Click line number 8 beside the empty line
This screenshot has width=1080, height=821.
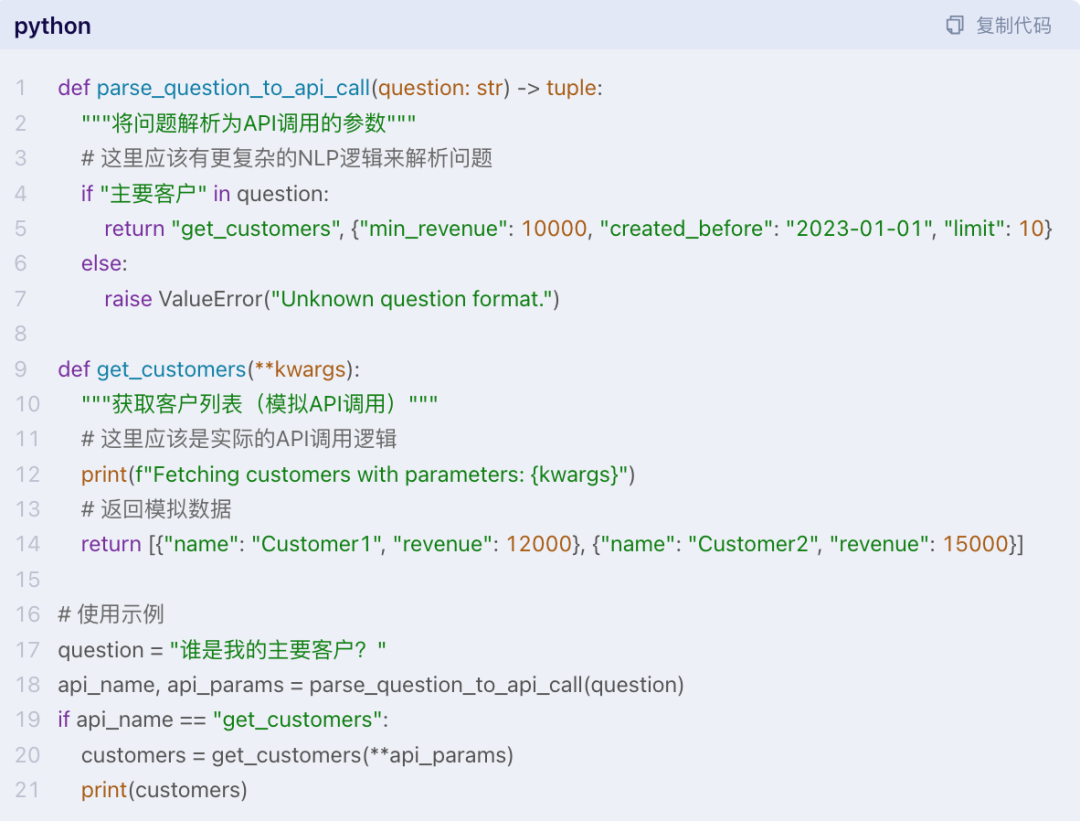21,334
